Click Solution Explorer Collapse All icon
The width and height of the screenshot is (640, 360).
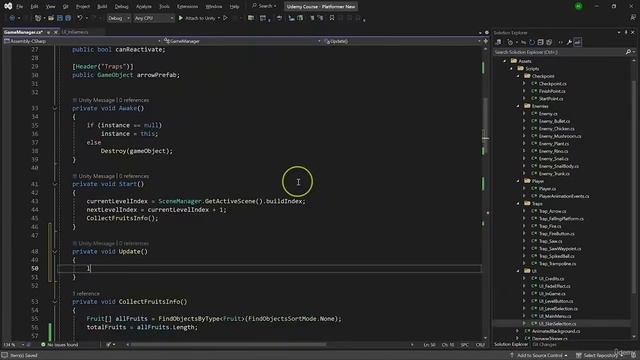pos(540,42)
